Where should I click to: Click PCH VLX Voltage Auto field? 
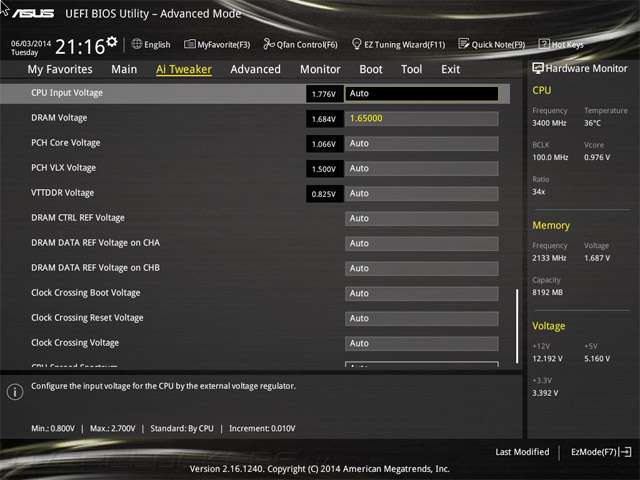click(422, 168)
